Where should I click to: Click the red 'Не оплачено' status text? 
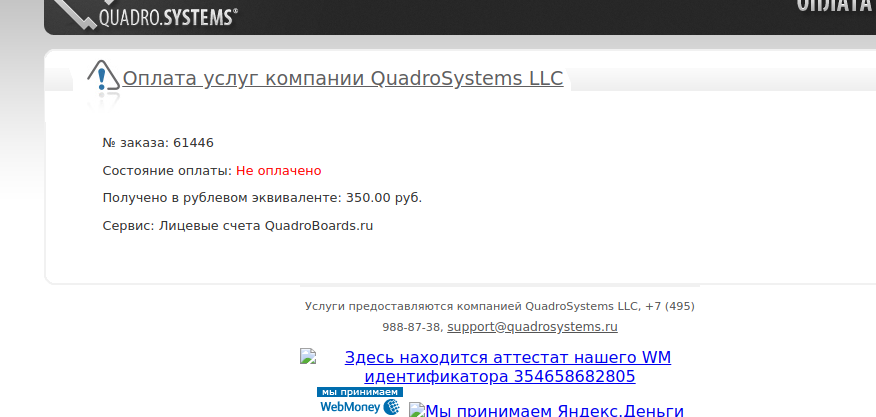pos(279,170)
